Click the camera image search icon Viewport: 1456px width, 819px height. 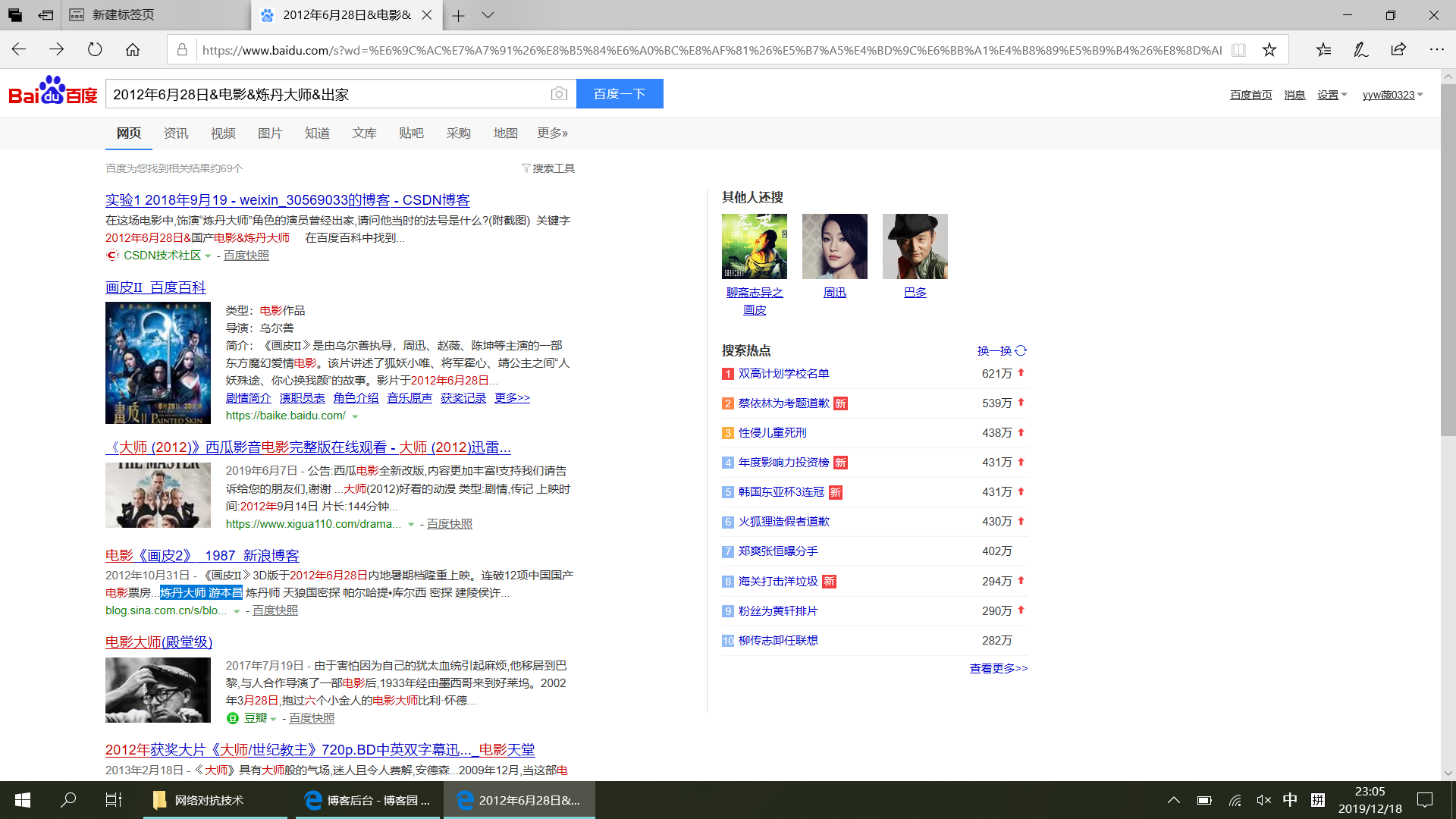(559, 93)
